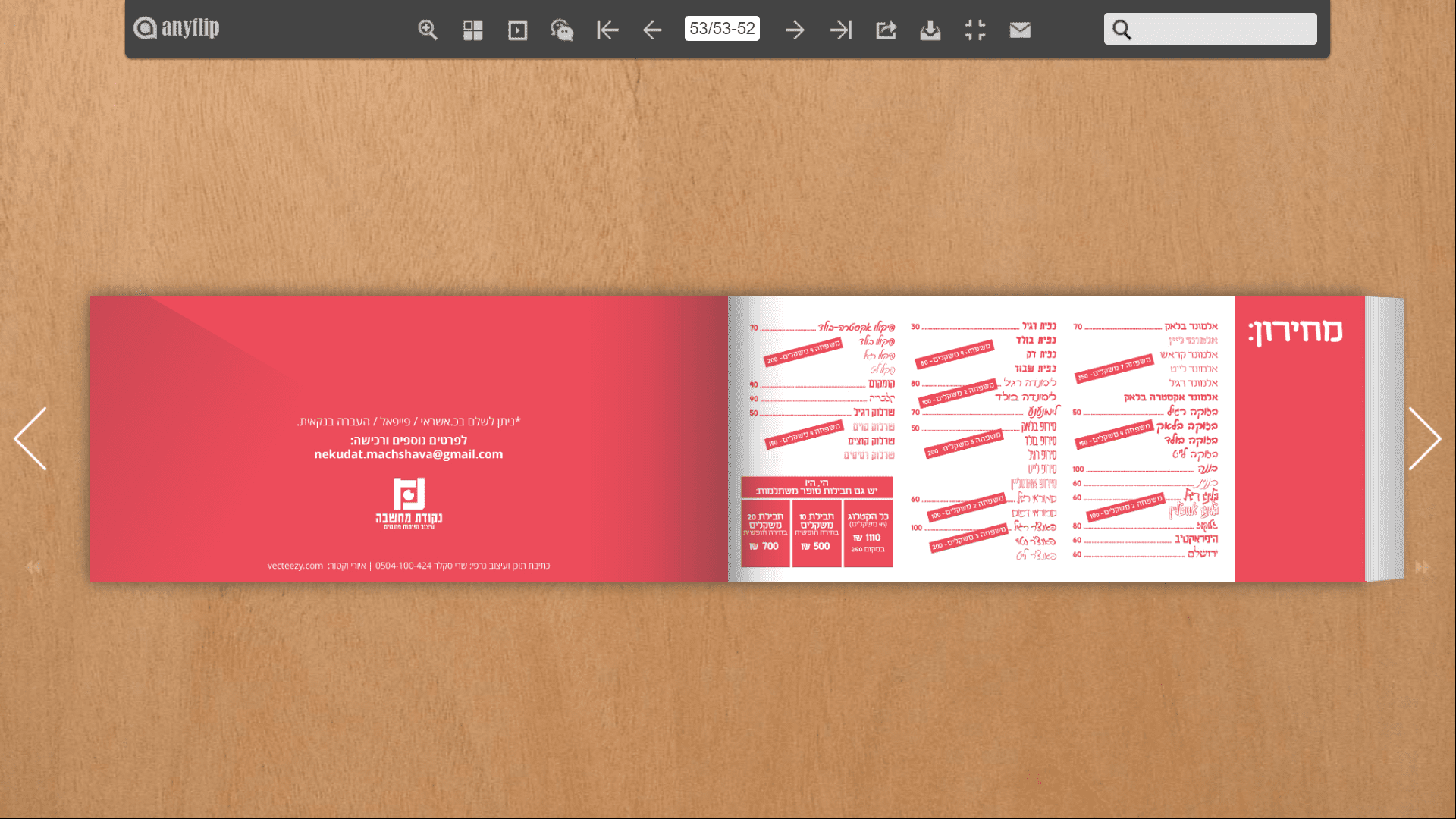Image resolution: width=1456 pixels, height=819 pixels.
Task: Go to previous page using toolbar arrow
Action: coord(652,30)
